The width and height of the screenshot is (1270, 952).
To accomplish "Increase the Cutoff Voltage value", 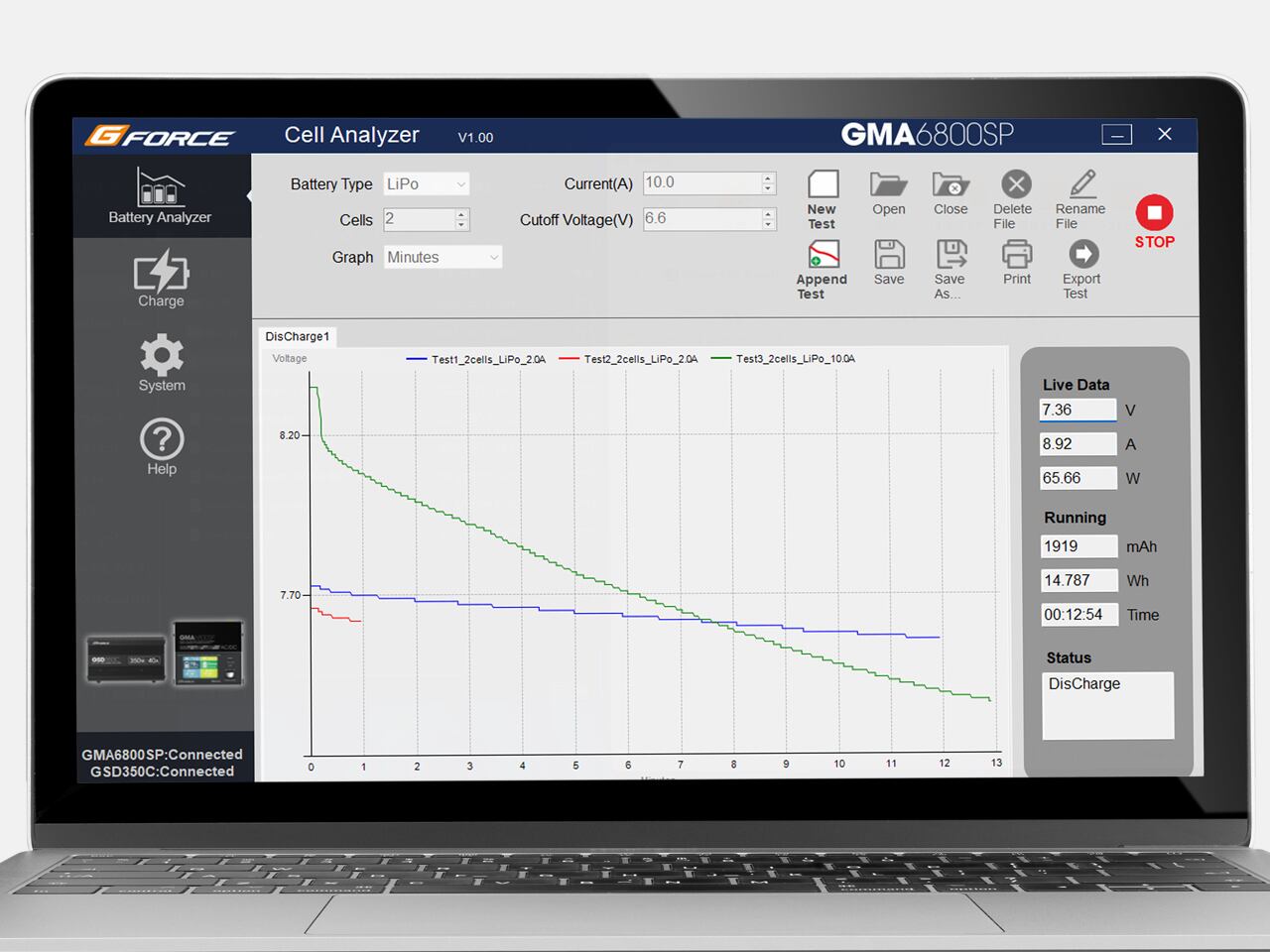I will pos(768,213).
